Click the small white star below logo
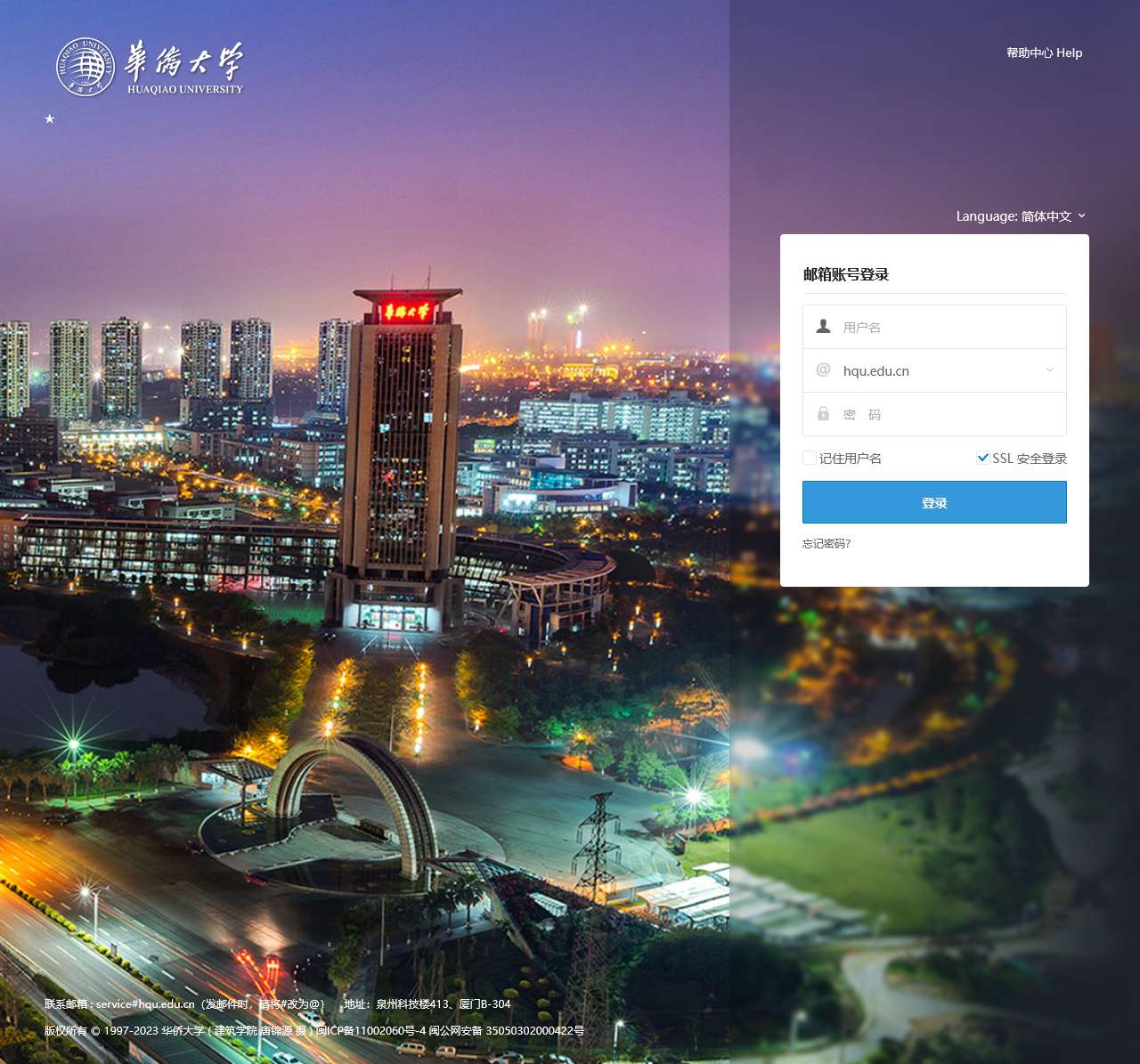This screenshot has width=1140, height=1064. click(x=50, y=118)
